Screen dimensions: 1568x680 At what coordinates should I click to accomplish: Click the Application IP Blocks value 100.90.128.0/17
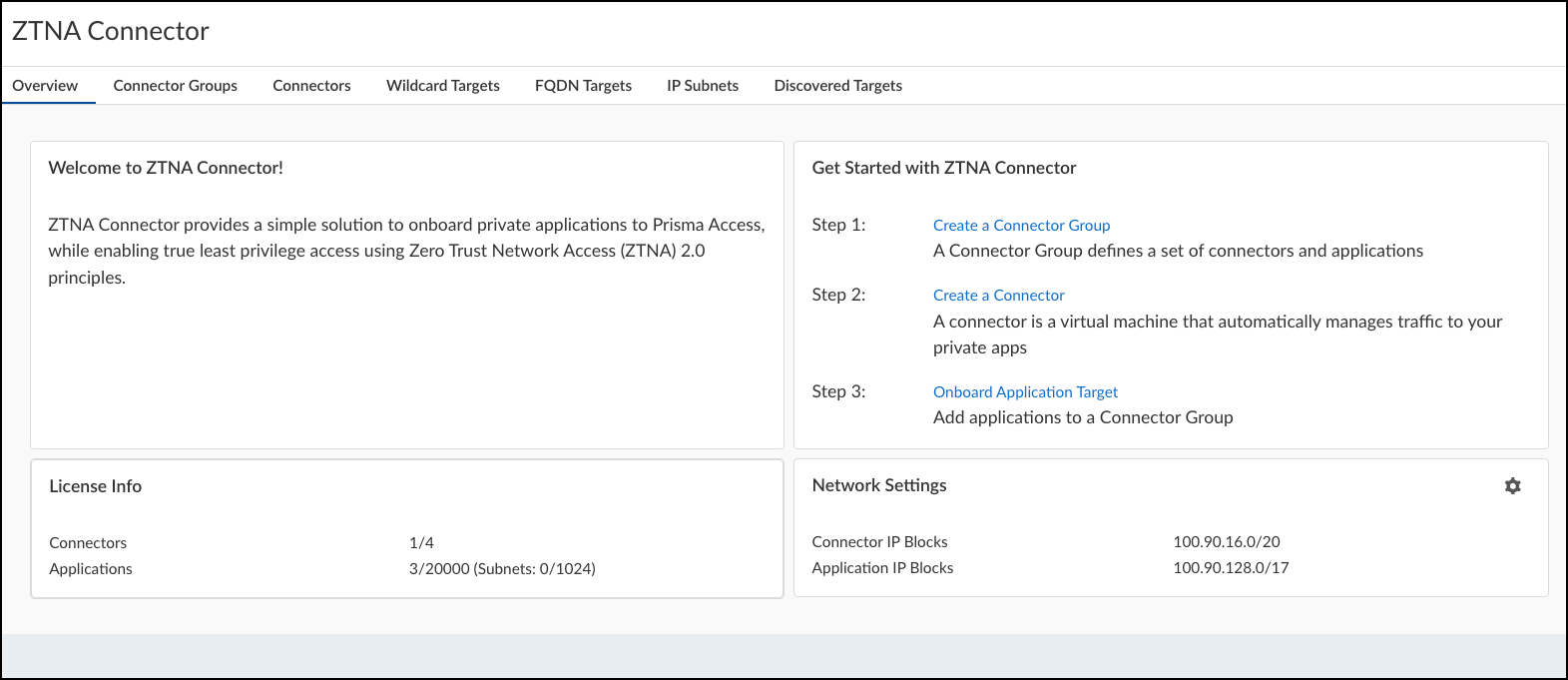point(1231,568)
